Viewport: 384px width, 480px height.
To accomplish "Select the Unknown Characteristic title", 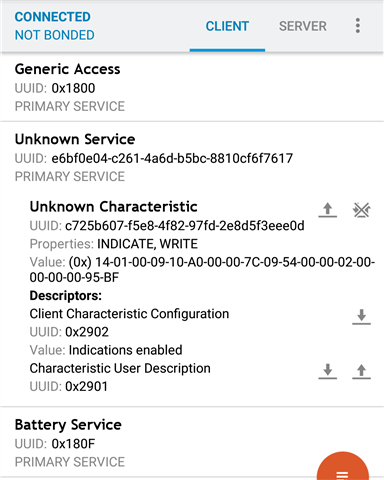I will 113,207.
